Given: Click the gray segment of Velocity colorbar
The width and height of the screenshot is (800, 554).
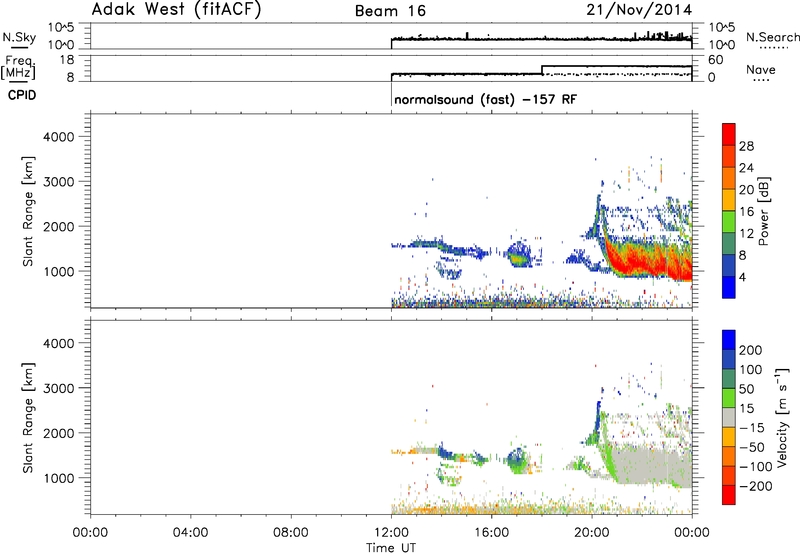Looking at the screenshot, I should tap(729, 417).
